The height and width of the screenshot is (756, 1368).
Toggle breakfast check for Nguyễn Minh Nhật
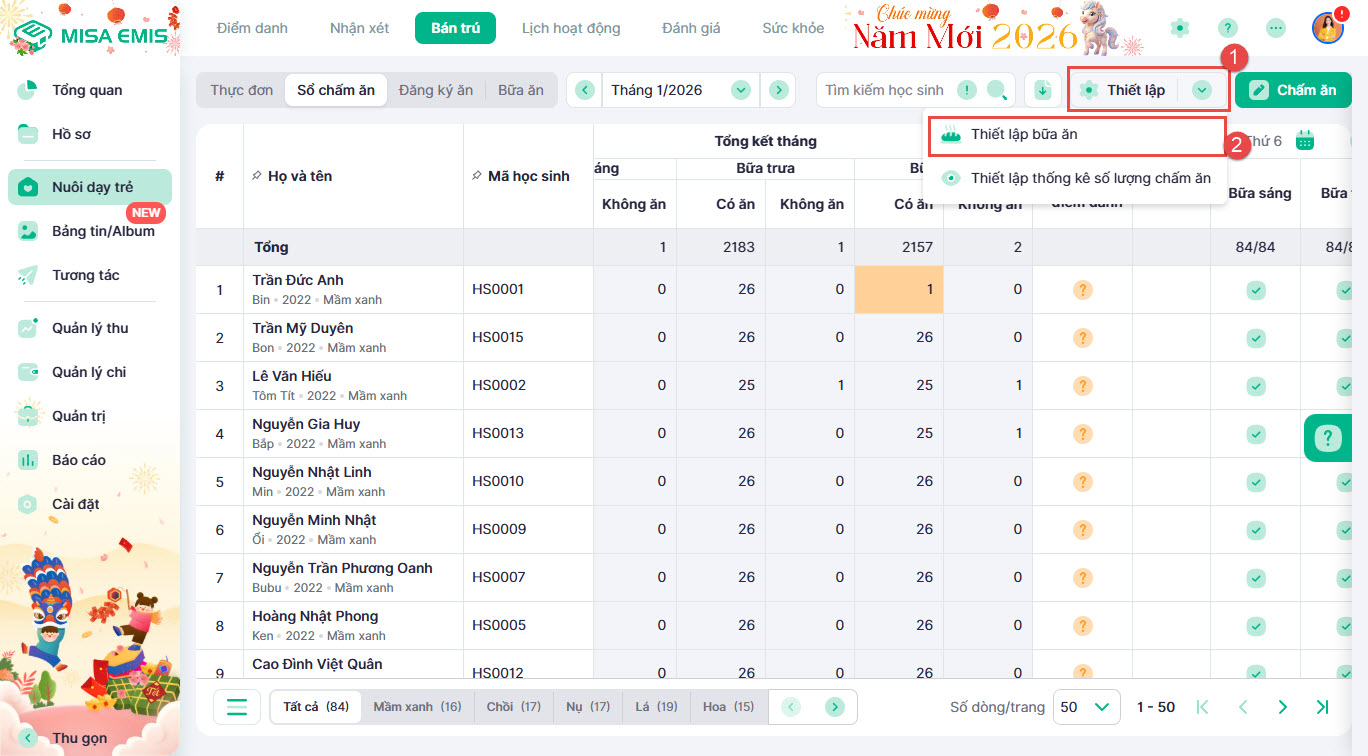pos(1256,530)
